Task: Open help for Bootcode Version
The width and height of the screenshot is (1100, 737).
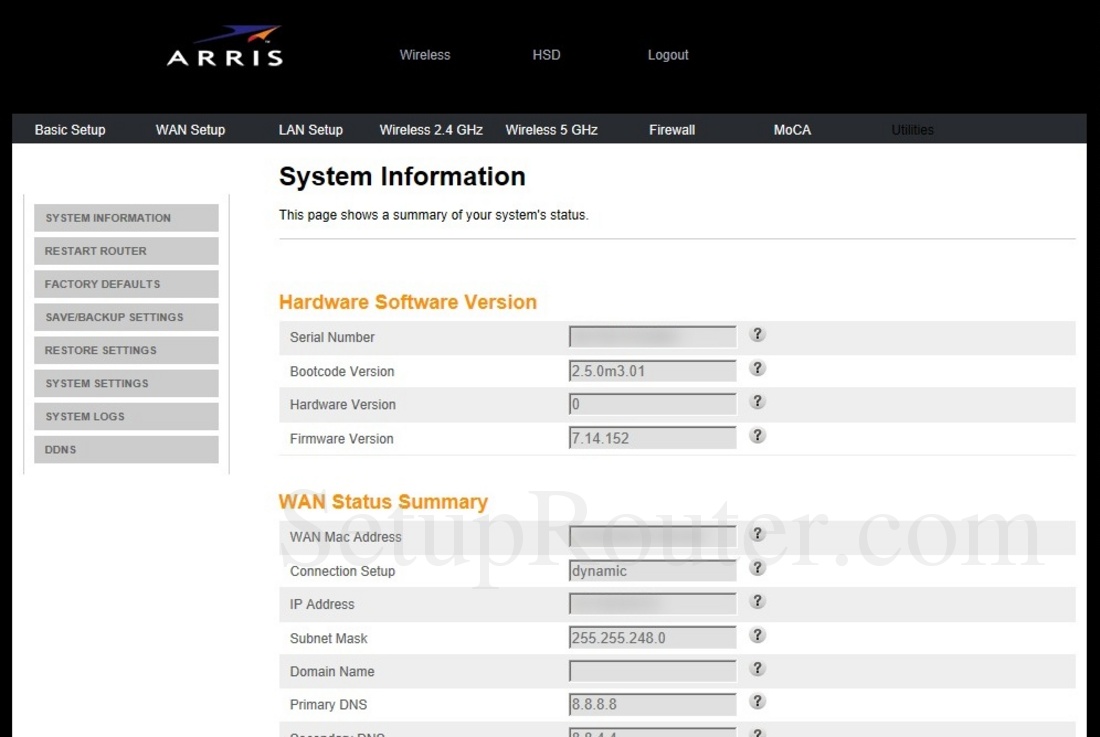Action: click(x=757, y=368)
